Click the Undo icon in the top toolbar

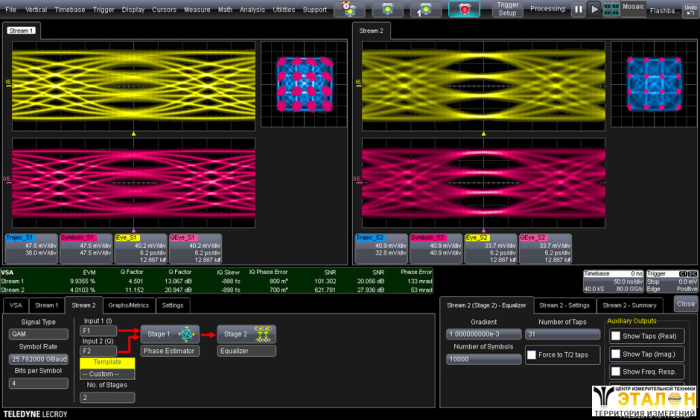coord(691,9)
